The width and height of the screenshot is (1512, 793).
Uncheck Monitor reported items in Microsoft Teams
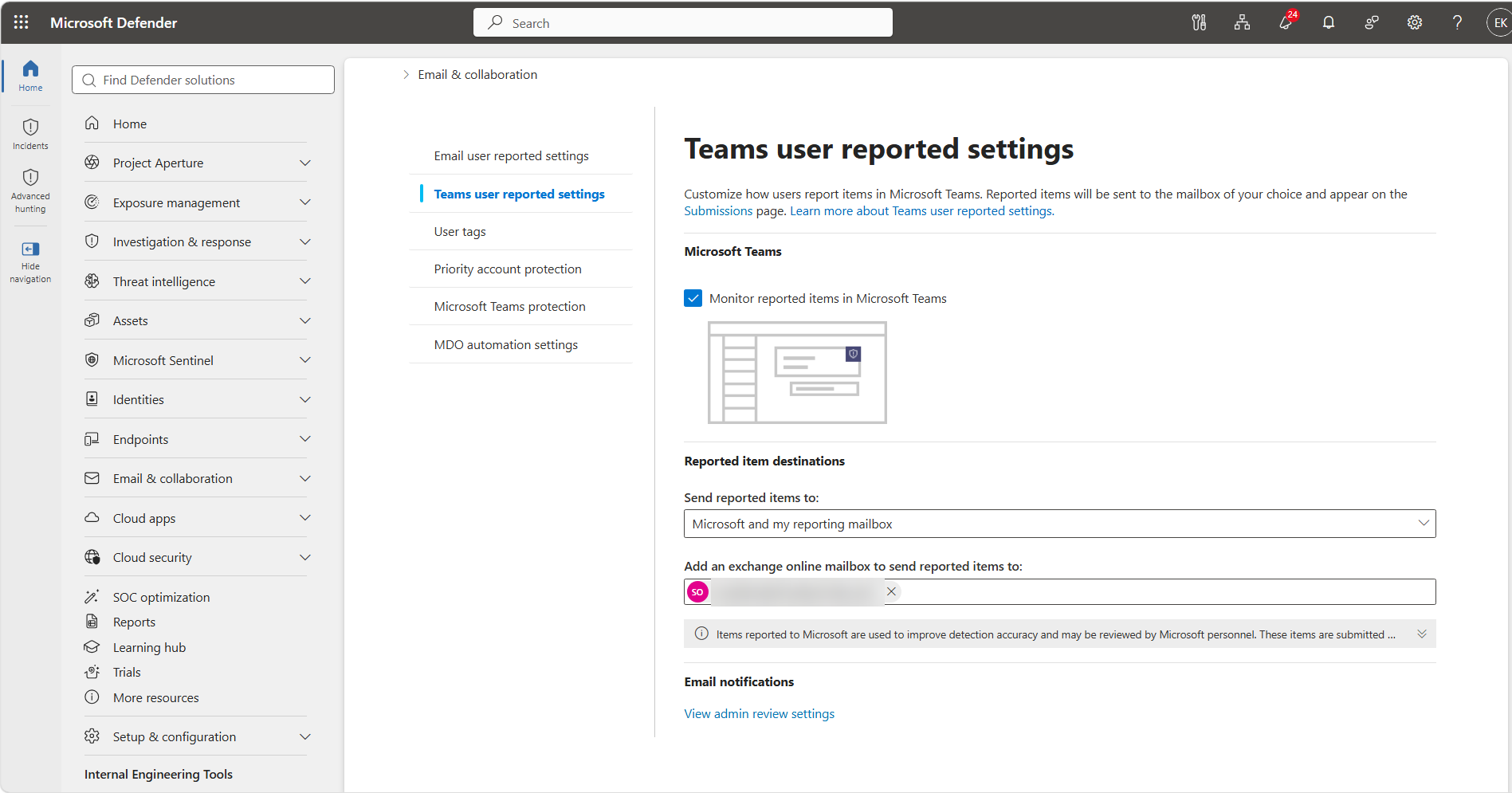(x=693, y=298)
